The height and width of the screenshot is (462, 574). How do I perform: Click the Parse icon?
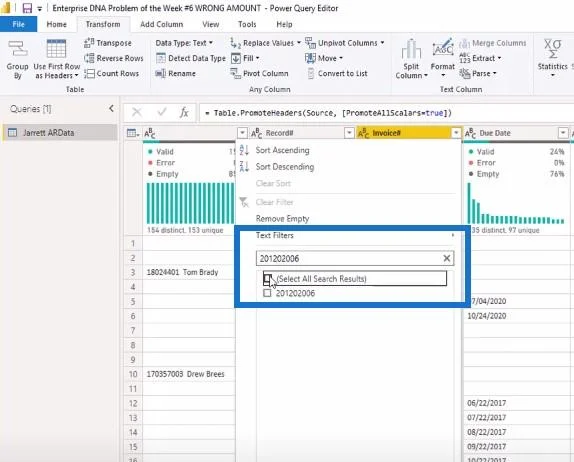[x=465, y=74]
